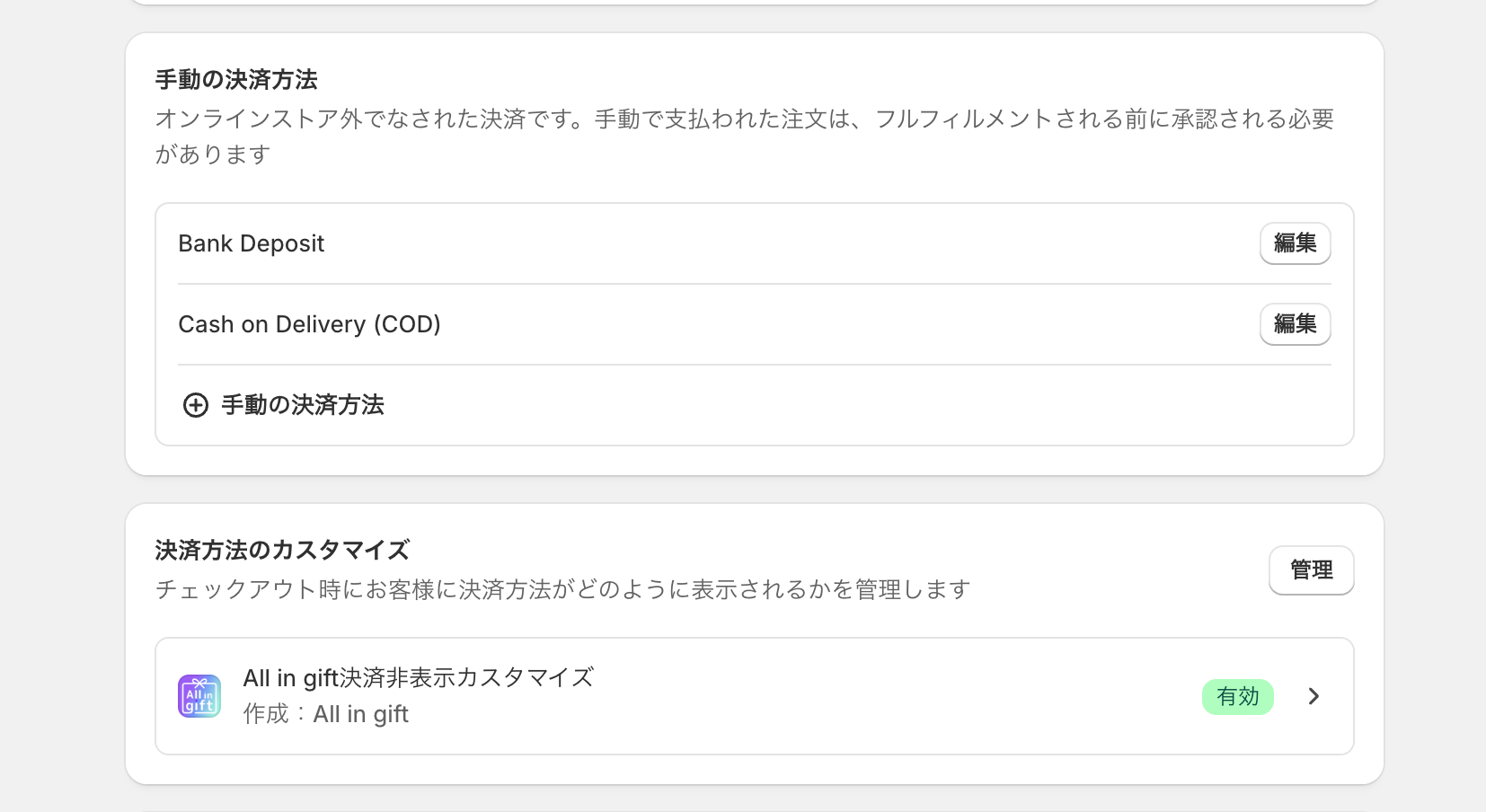The height and width of the screenshot is (812, 1486).
Task: Click the green 有効 status badge
Action: pyautogui.click(x=1237, y=696)
